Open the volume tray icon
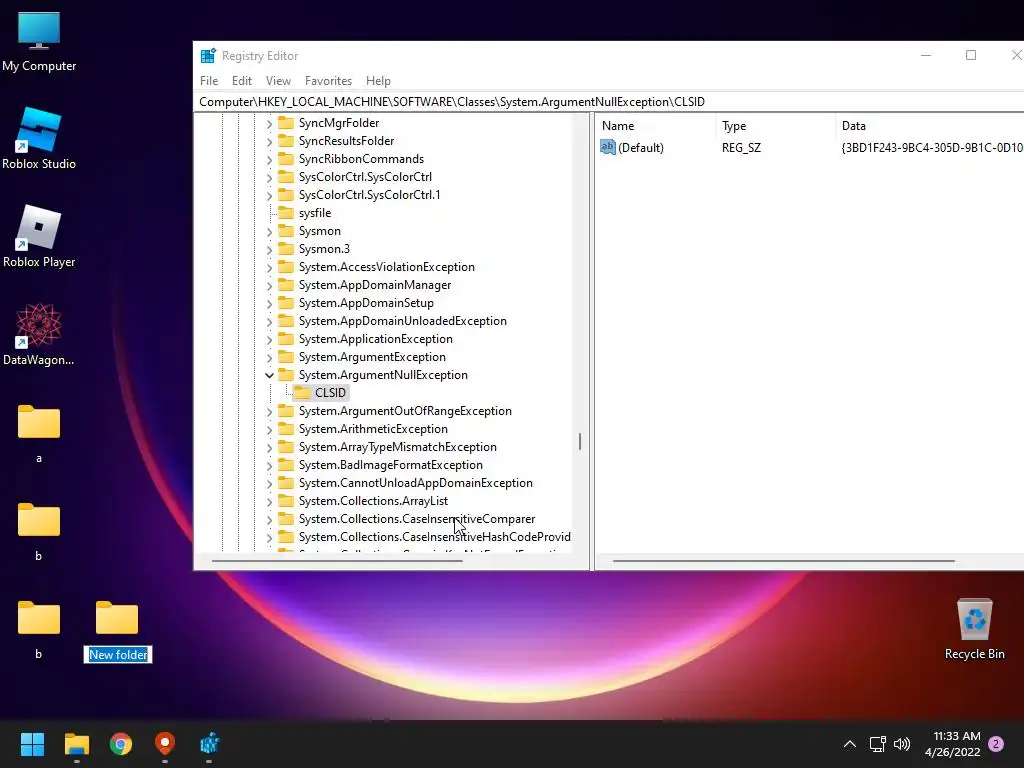The image size is (1024, 768). pos(902,744)
